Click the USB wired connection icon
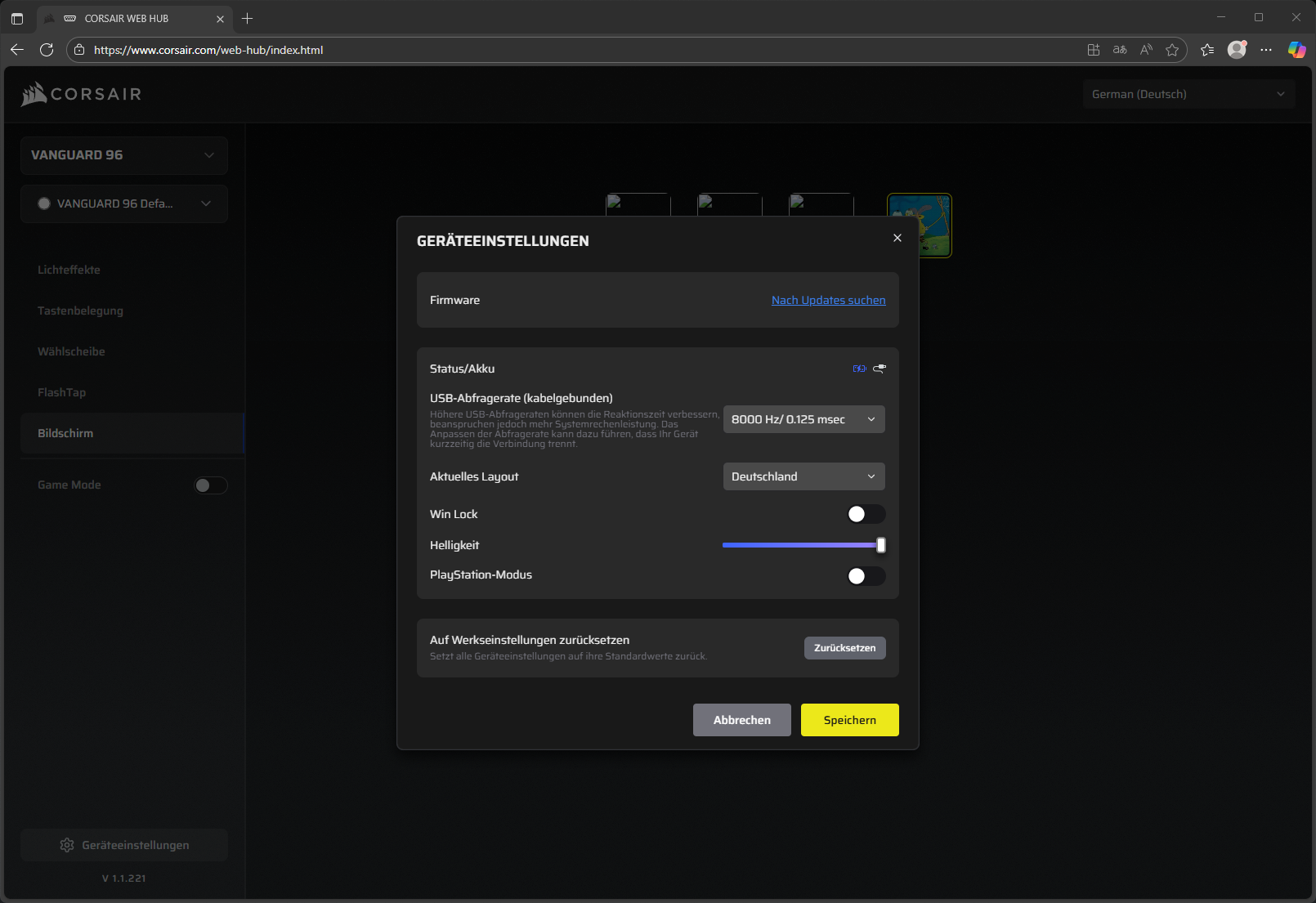This screenshot has height=903, width=1316. pos(880,369)
